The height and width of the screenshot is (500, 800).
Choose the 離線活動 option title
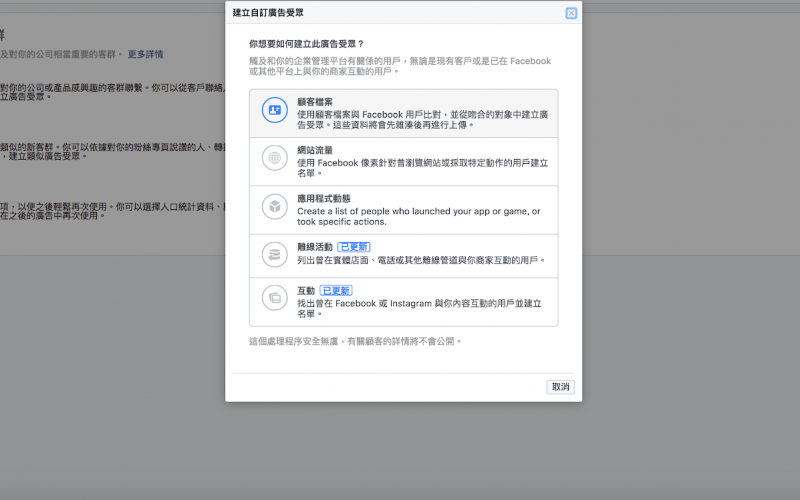315,247
